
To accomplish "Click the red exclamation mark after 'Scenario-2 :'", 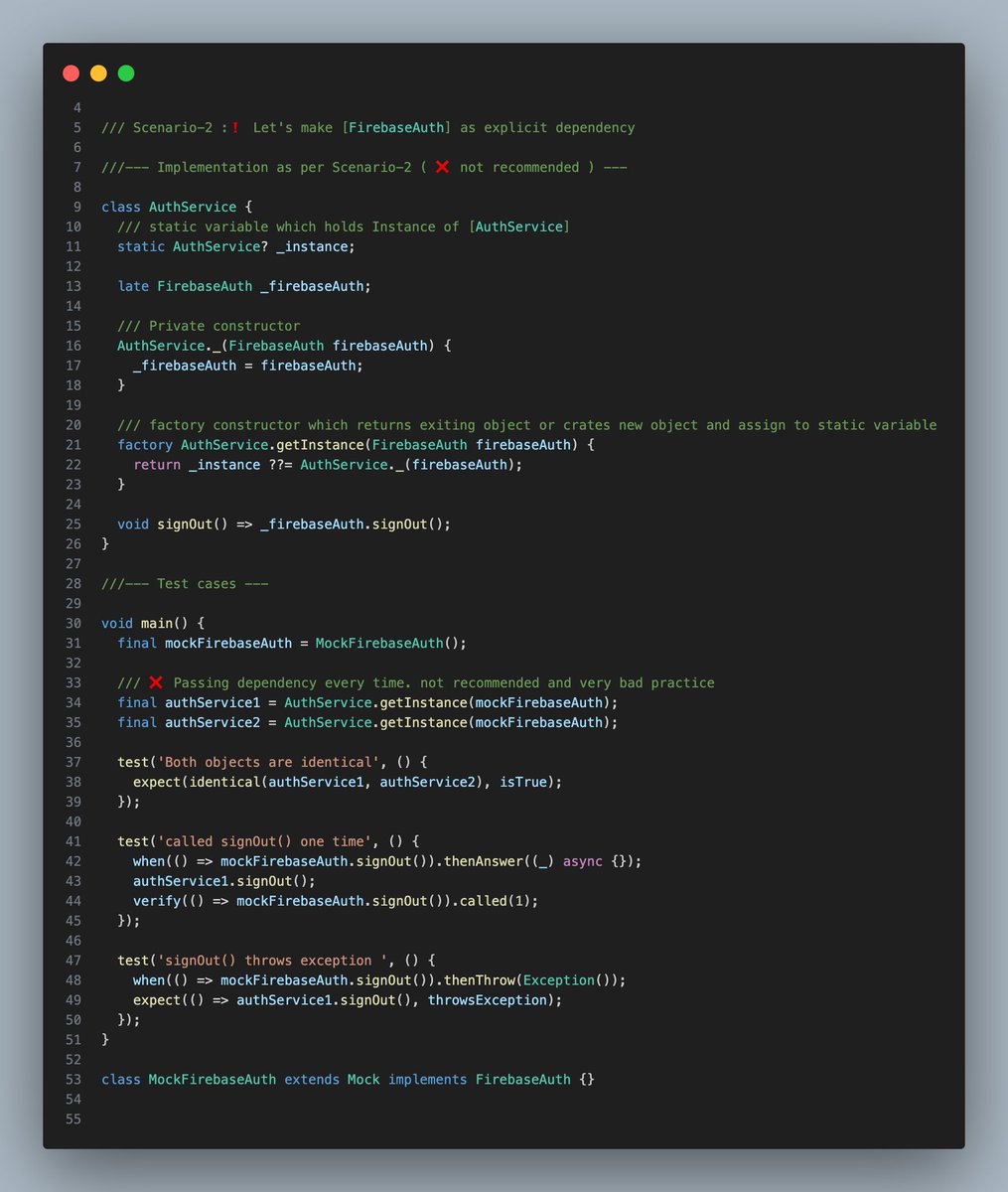I will (235, 127).
